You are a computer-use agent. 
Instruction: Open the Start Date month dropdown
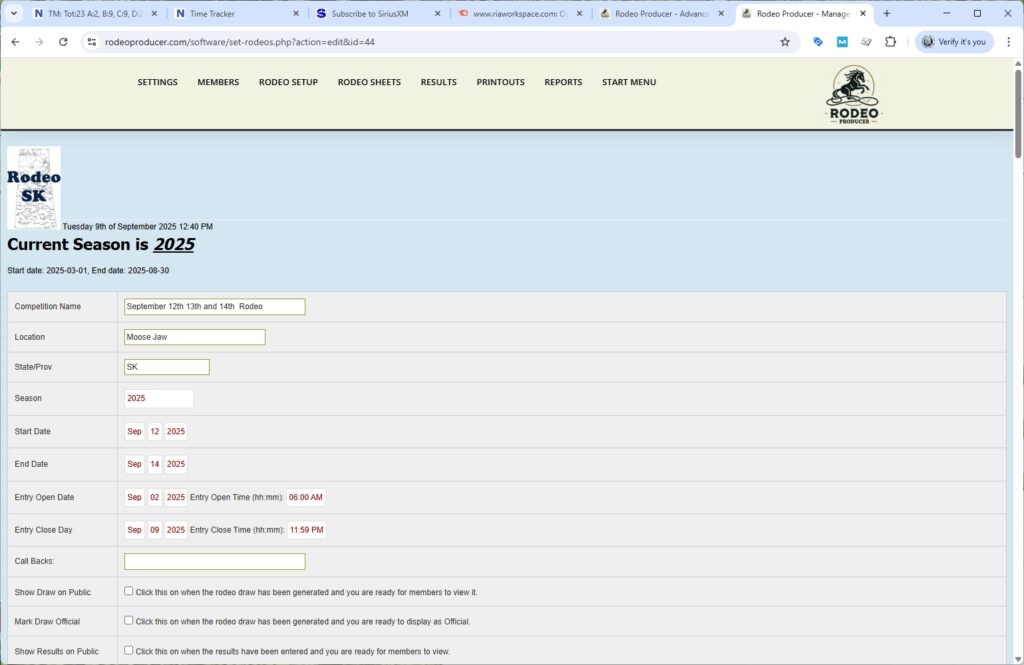134,431
